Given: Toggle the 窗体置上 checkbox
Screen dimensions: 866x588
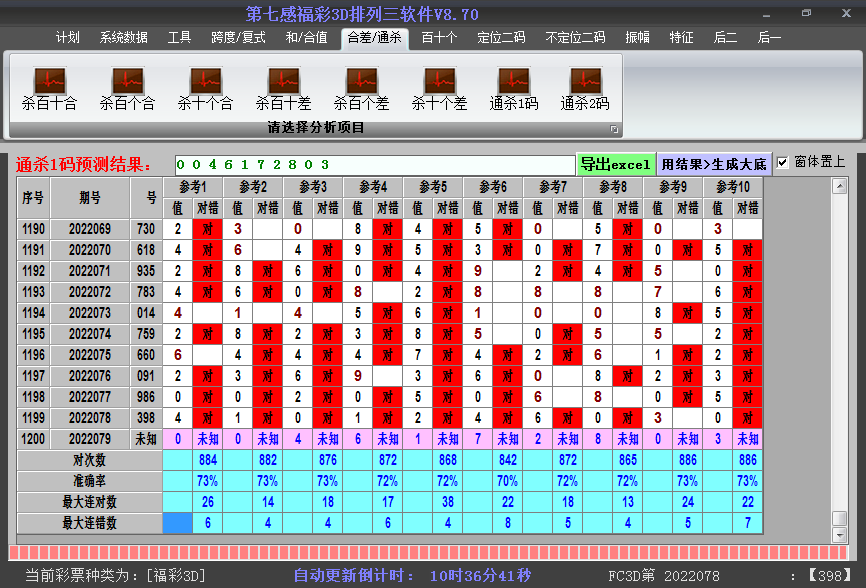Looking at the screenshot, I should [782, 162].
